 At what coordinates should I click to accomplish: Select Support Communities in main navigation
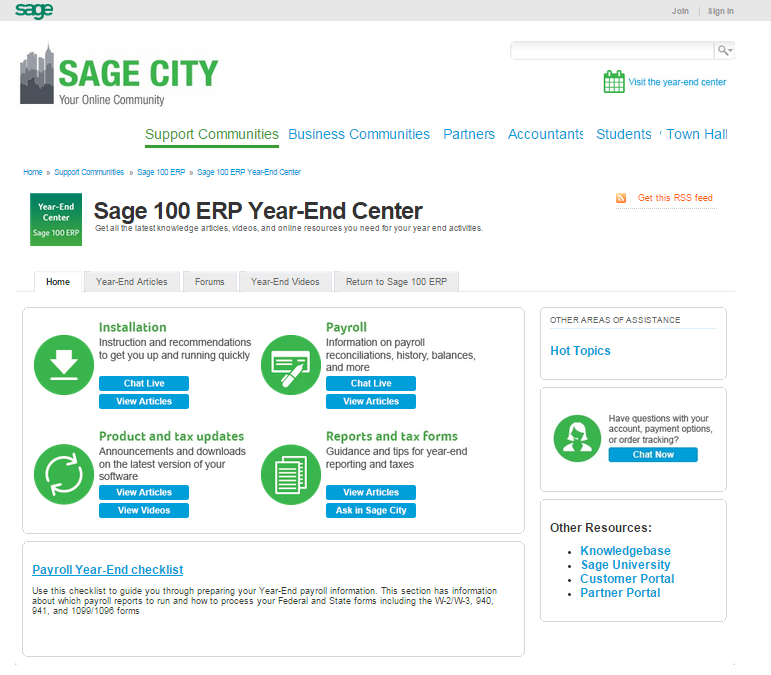(212, 134)
